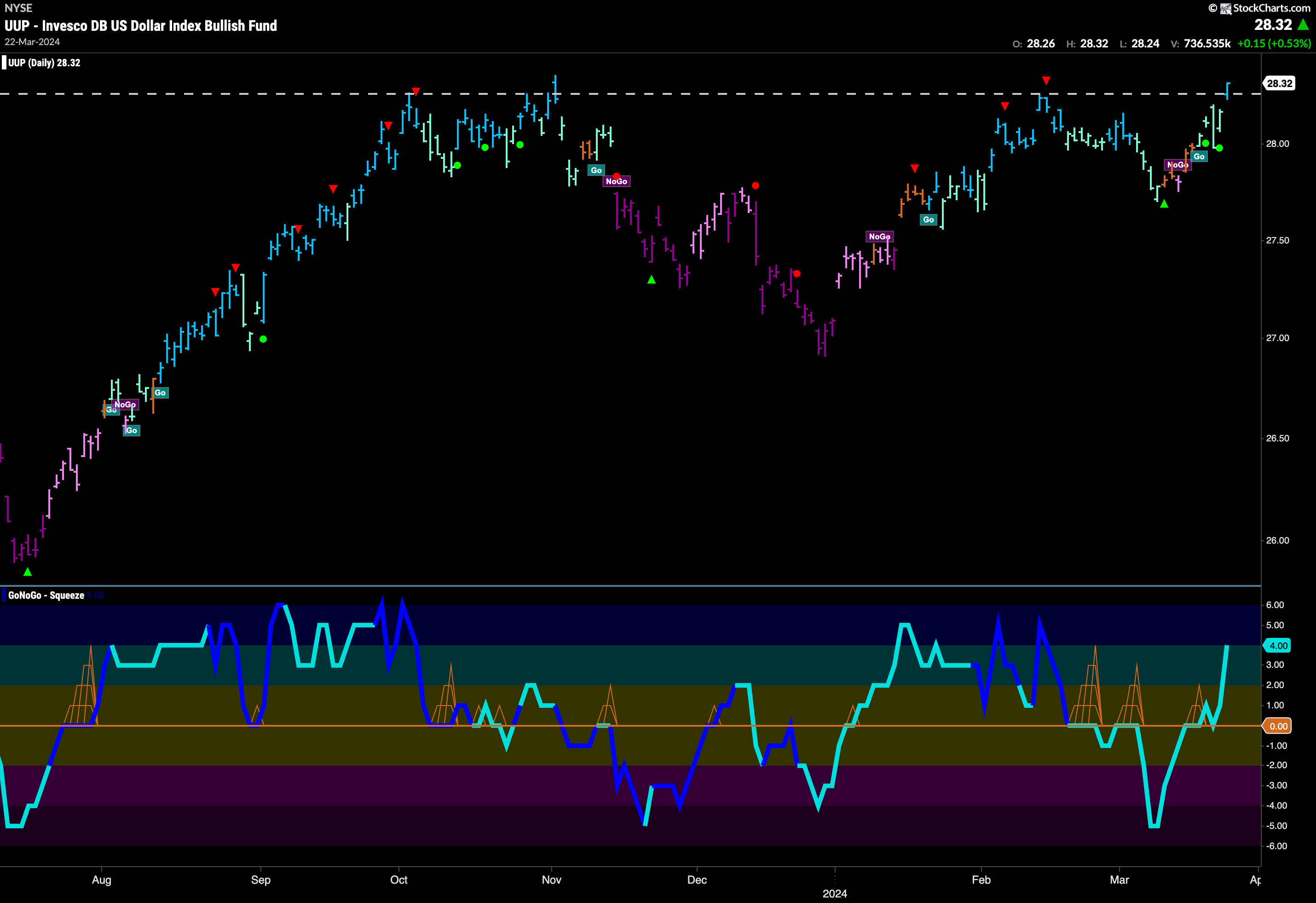Click the "Feb" date axis label
Screen dimensions: 1316x903
(981, 880)
